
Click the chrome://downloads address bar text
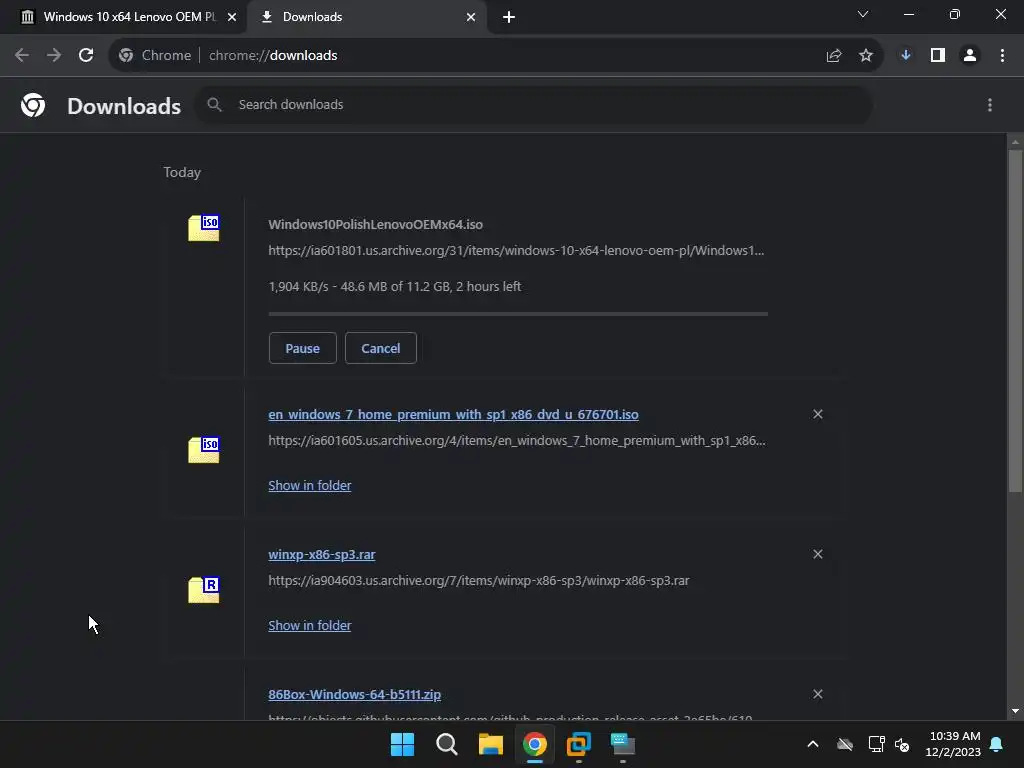pos(273,56)
